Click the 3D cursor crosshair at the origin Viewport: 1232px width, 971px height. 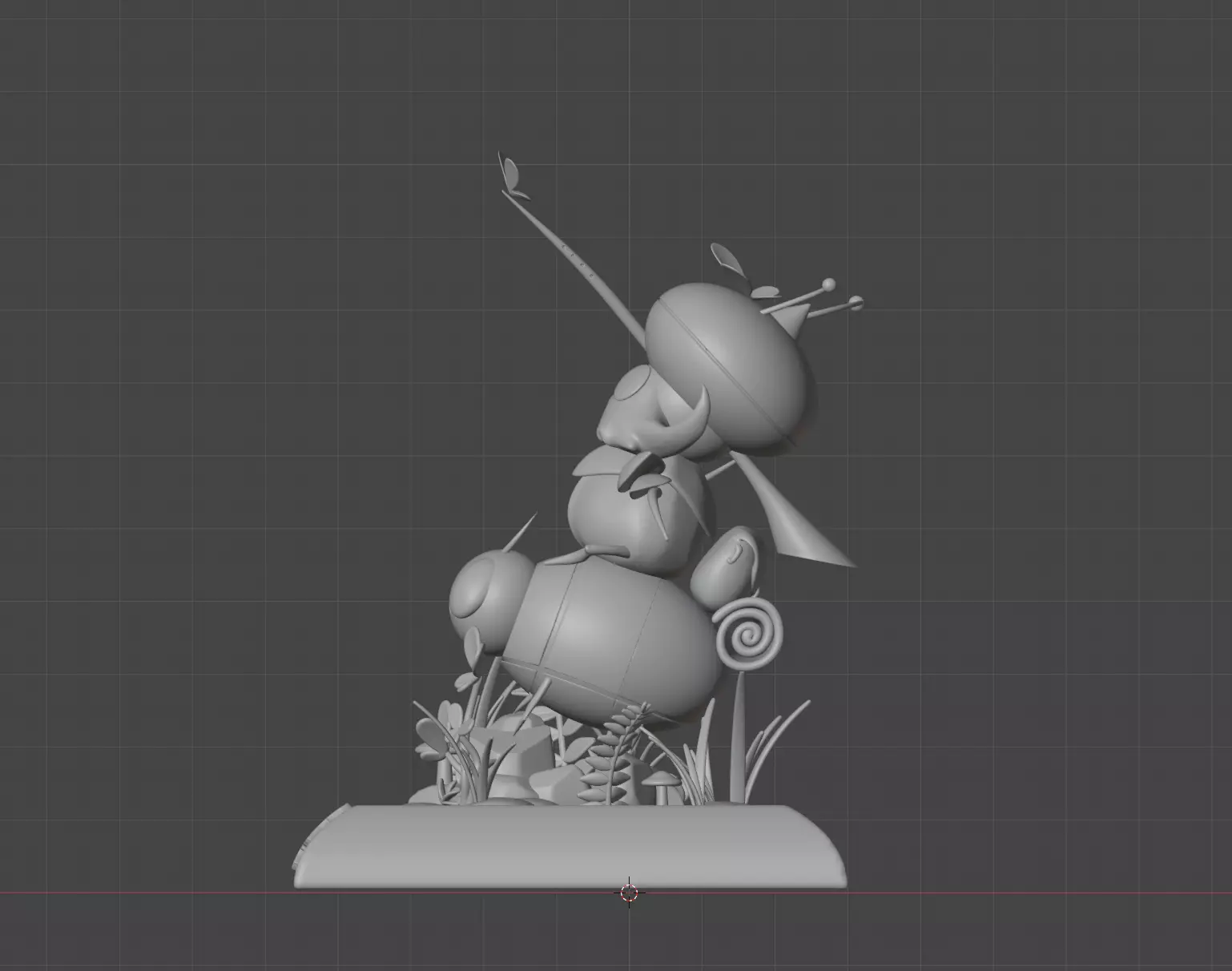tap(630, 892)
